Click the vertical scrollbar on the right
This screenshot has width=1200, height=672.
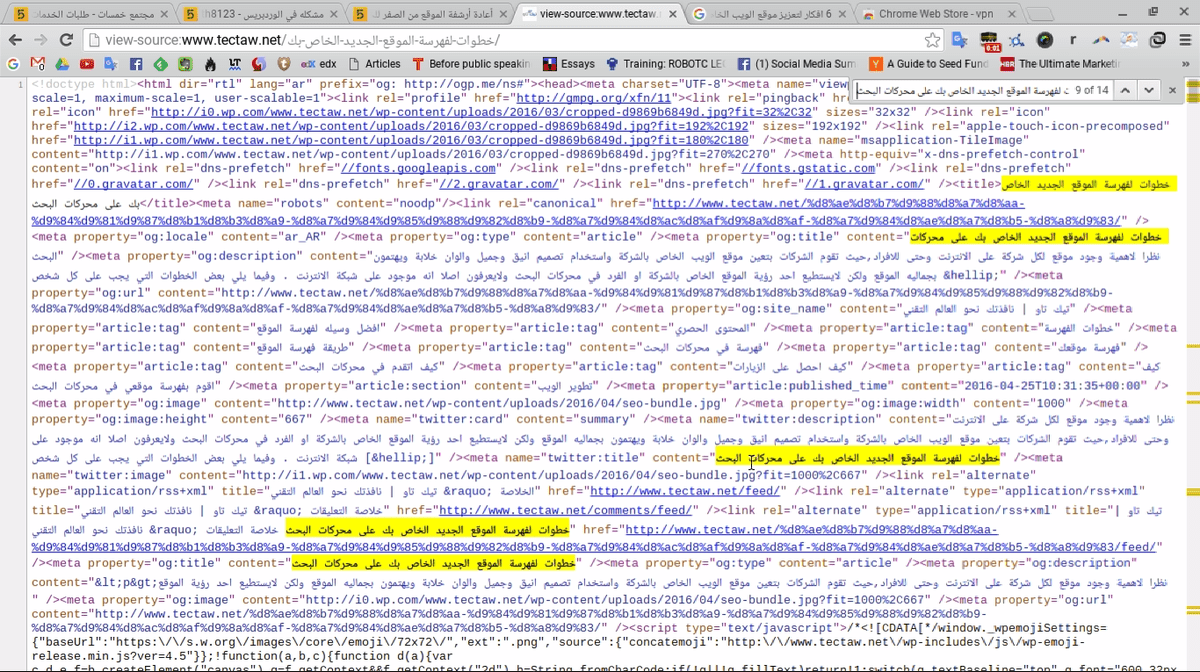point(1192,375)
